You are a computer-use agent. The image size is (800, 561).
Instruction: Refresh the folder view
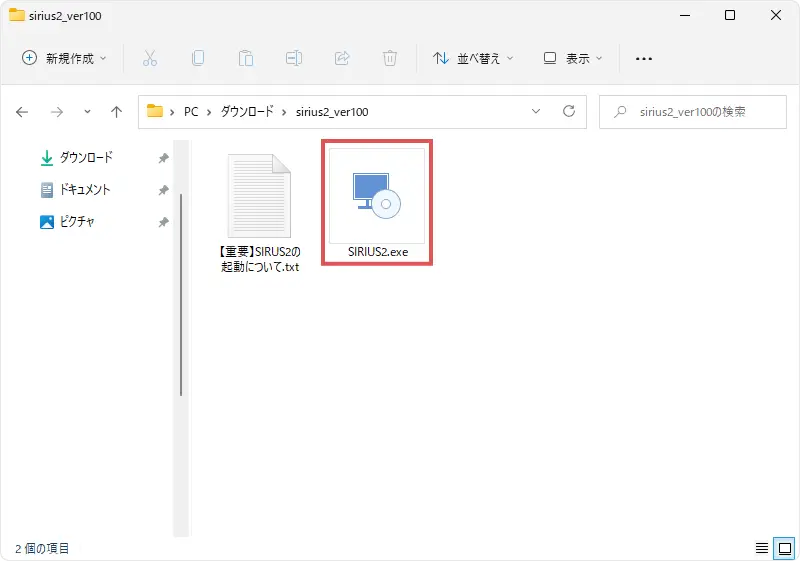coord(569,111)
